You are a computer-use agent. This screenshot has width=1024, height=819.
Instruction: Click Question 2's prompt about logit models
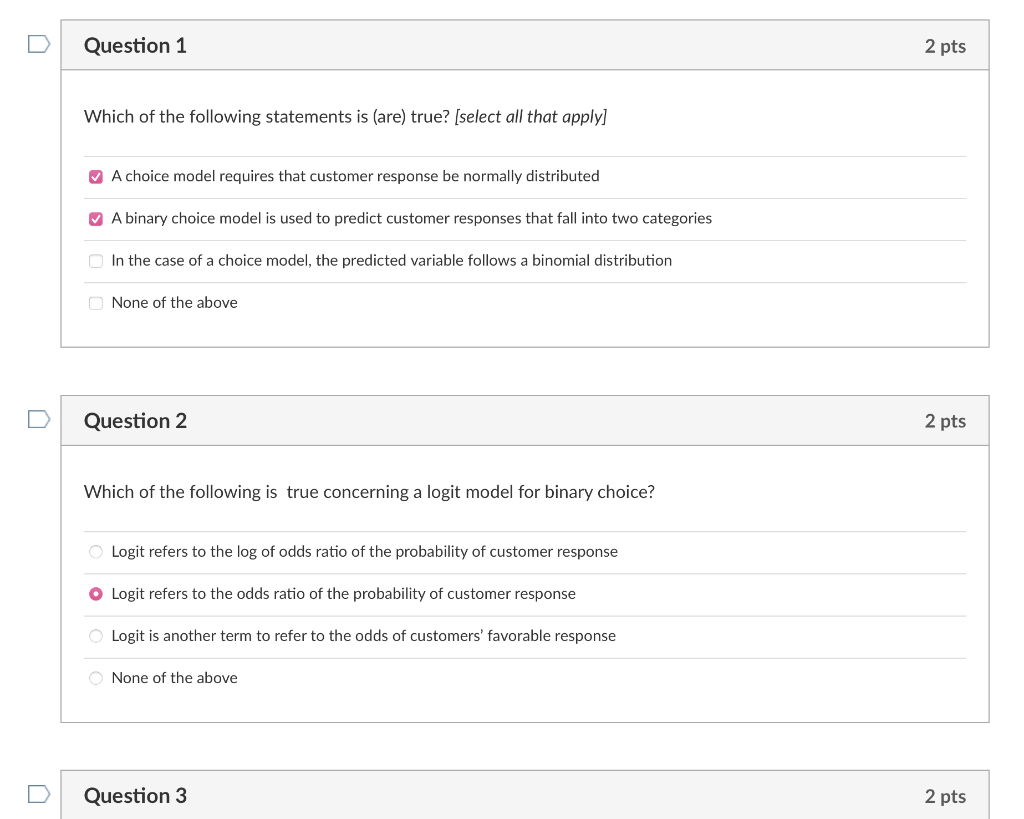pos(369,491)
